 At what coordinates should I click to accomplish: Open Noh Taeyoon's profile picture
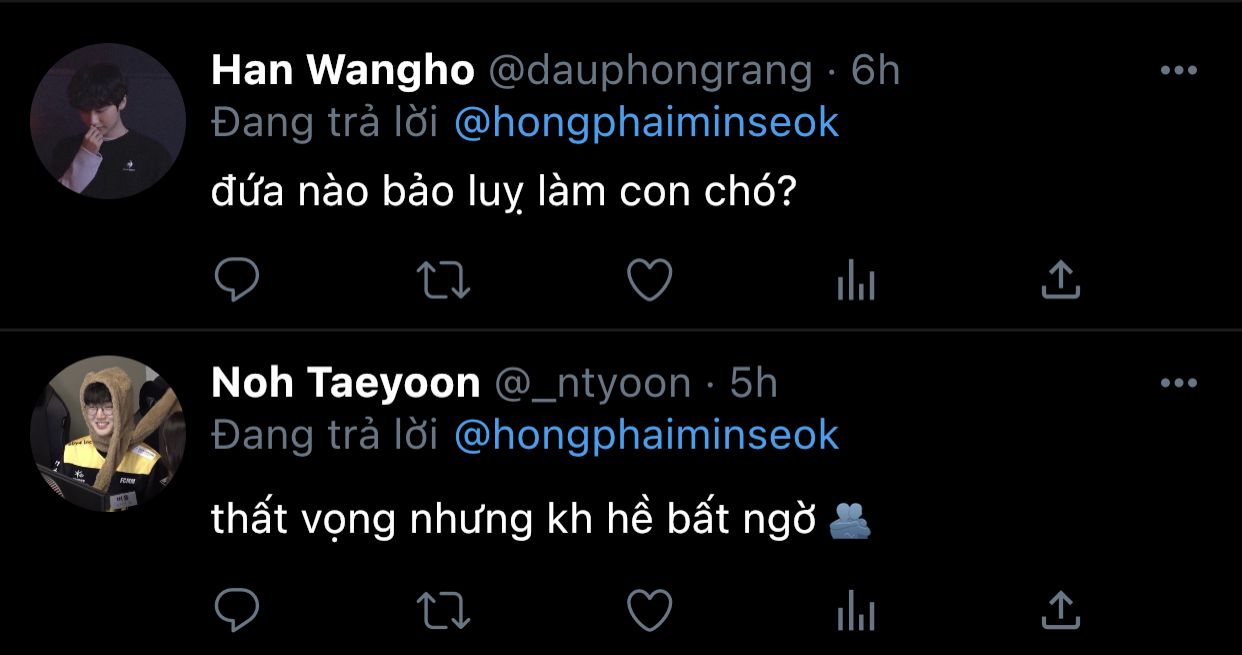click(x=108, y=434)
